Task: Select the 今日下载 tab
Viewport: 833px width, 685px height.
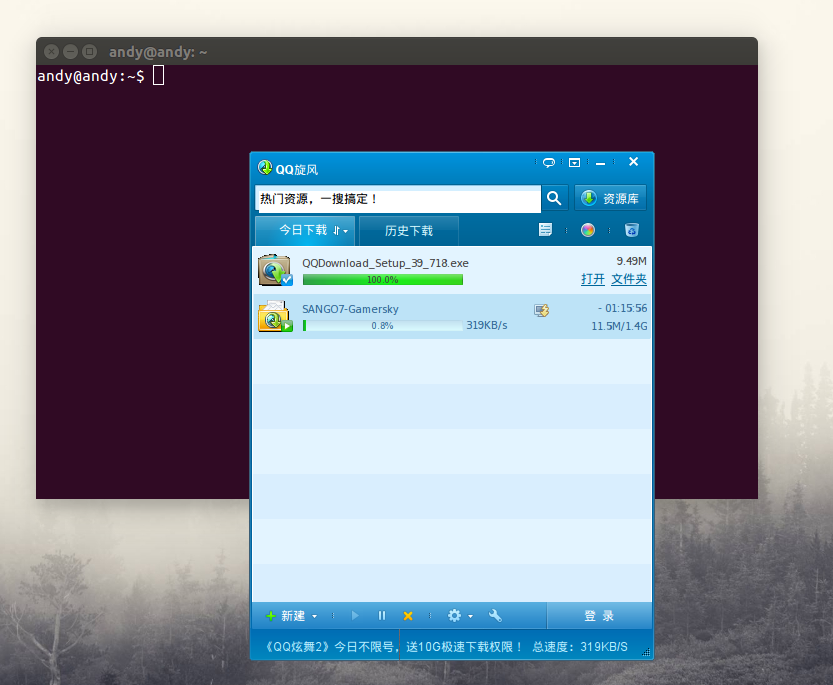Action: coord(305,231)
